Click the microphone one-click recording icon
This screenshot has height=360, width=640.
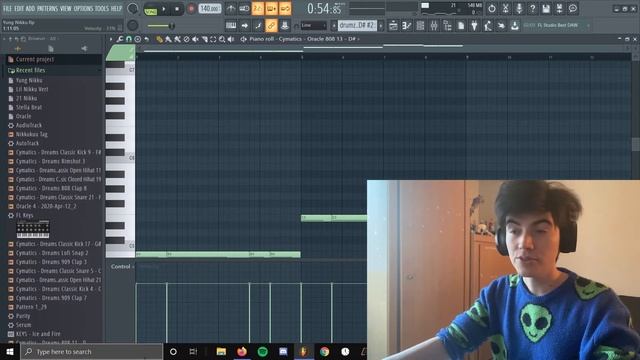519,8
